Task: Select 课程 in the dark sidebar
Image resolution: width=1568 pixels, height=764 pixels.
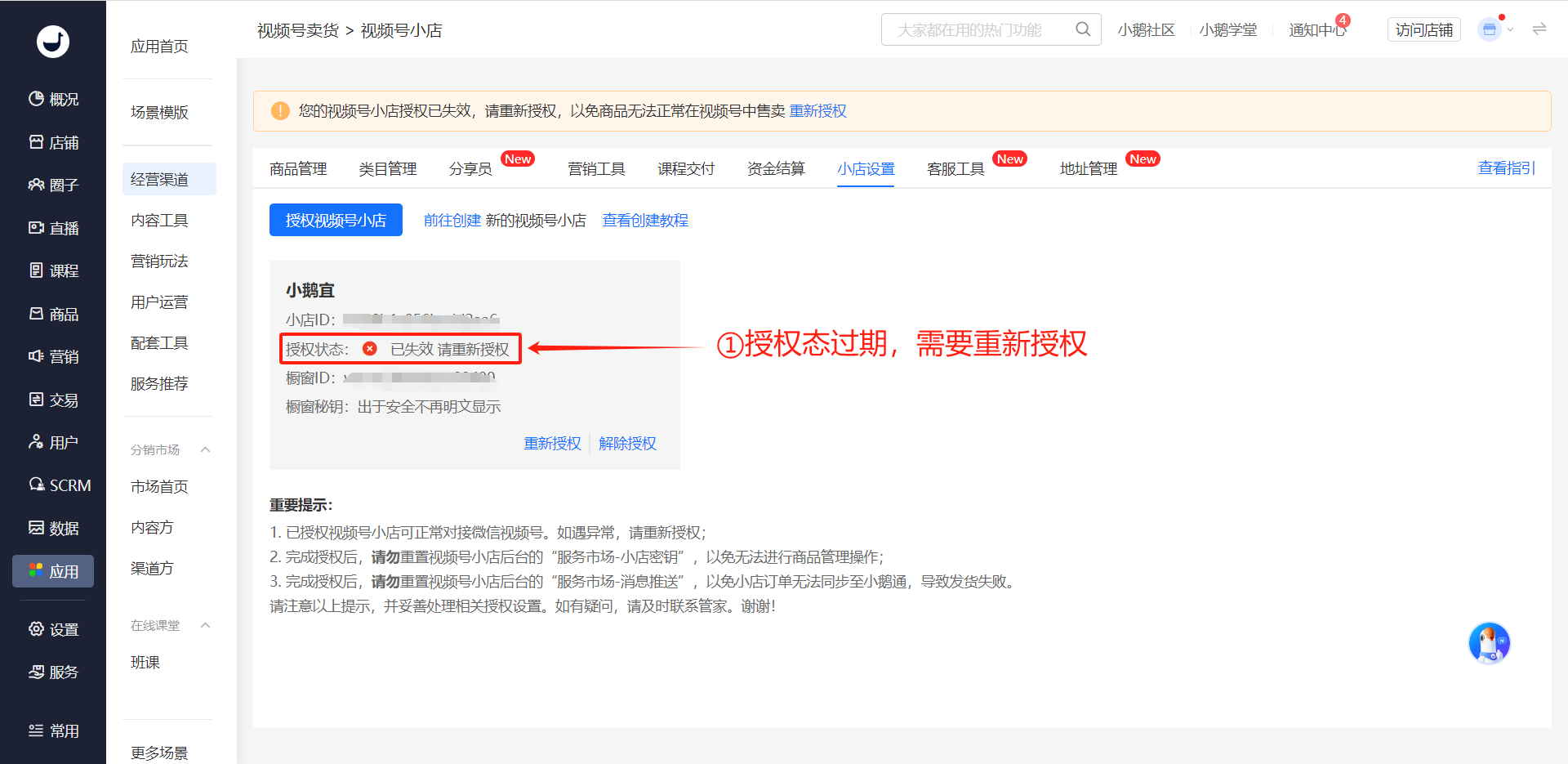Action: click(53, 270)
